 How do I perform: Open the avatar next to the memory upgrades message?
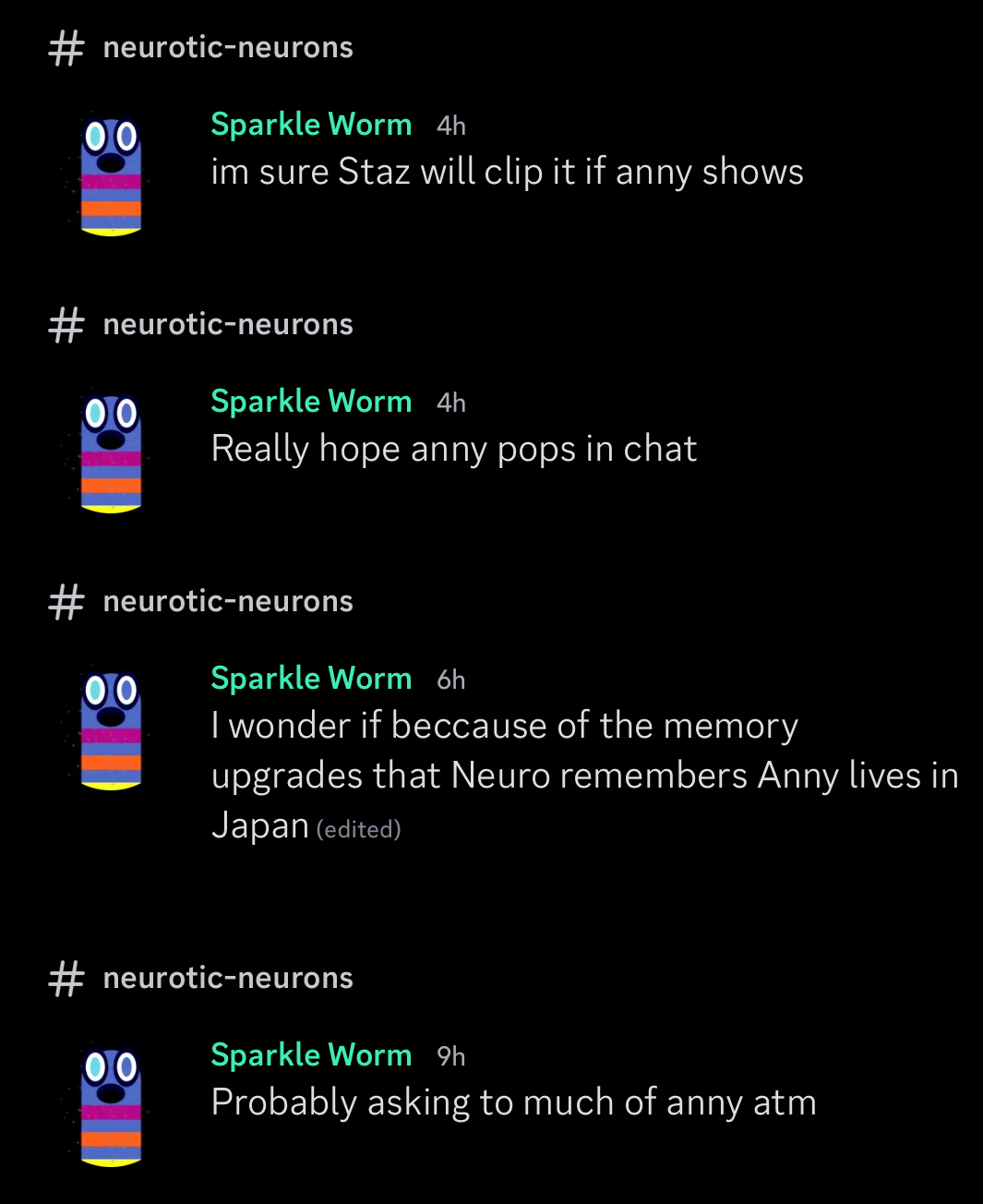click(111, 729)
